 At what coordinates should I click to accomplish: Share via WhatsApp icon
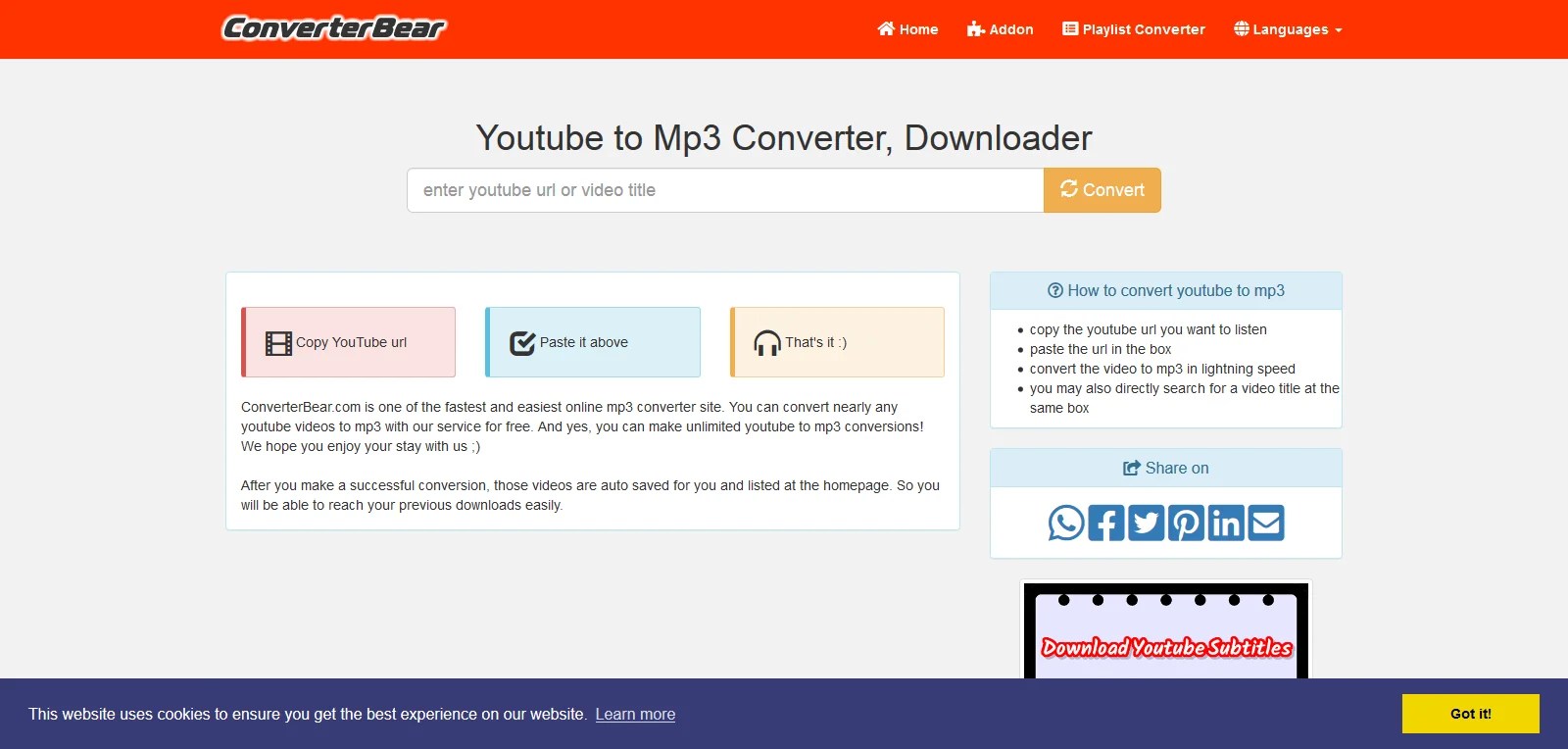pos(1066,523)
